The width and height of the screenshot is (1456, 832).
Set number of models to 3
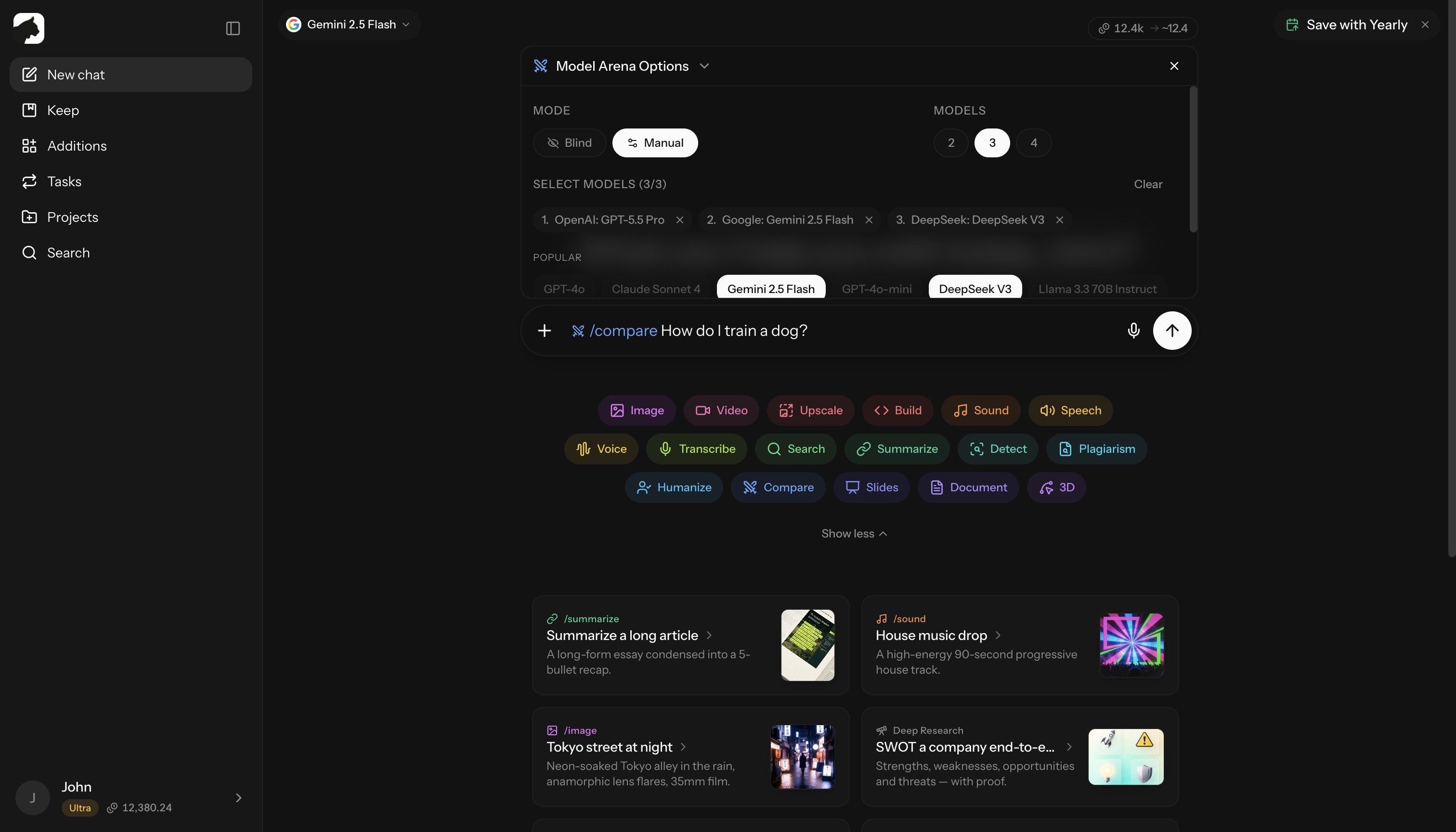point(992,143)
